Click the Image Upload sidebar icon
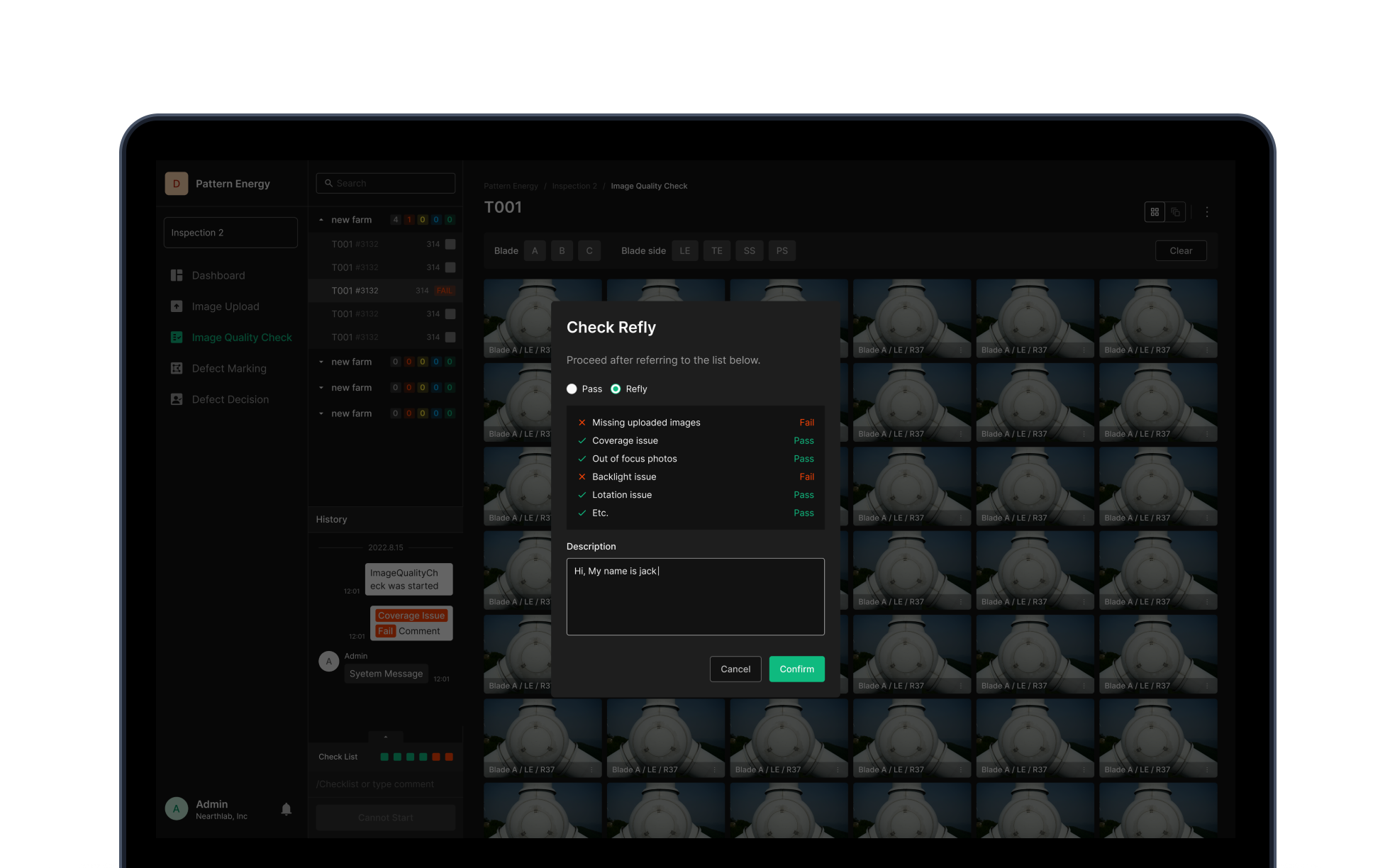Viewport: 1390px width, 868px height. pyautogui.click(x=177, y=306)
